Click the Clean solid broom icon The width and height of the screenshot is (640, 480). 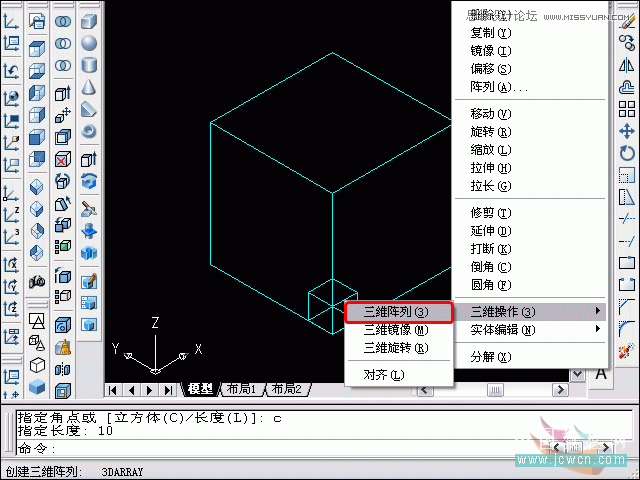point(62,347)
